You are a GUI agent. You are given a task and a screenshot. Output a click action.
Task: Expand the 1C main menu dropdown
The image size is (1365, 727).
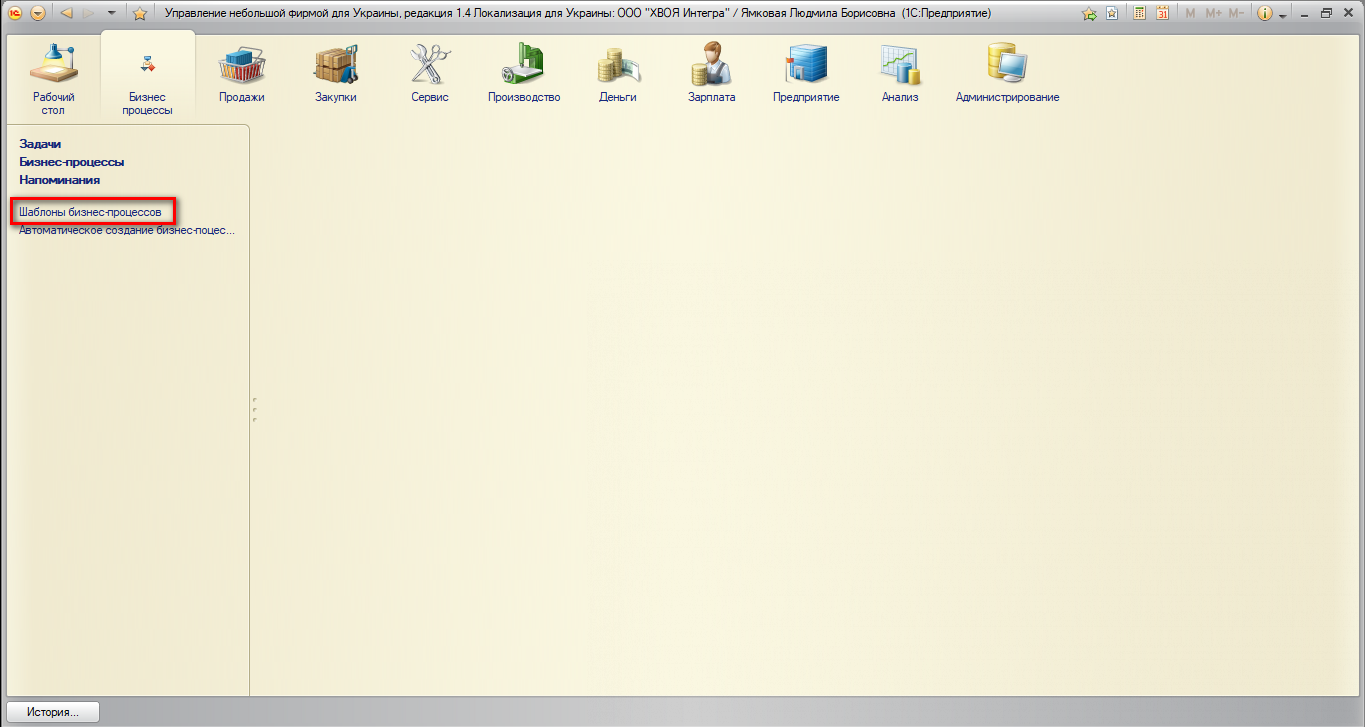(38, 13)
